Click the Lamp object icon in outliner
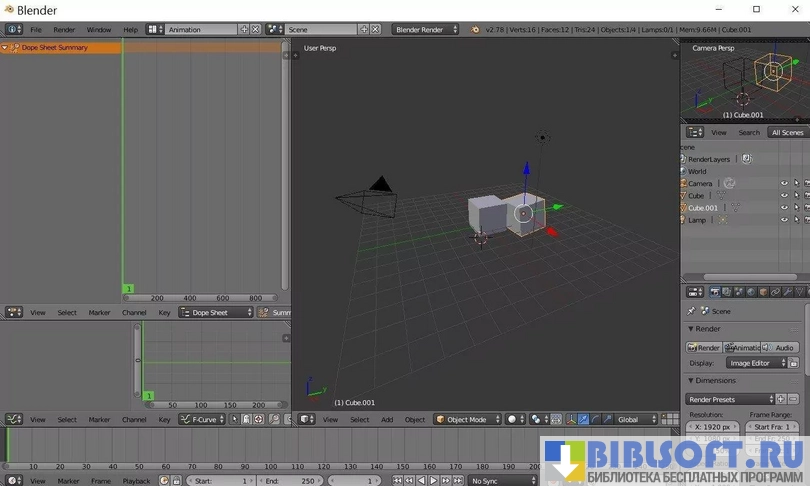 682,220
